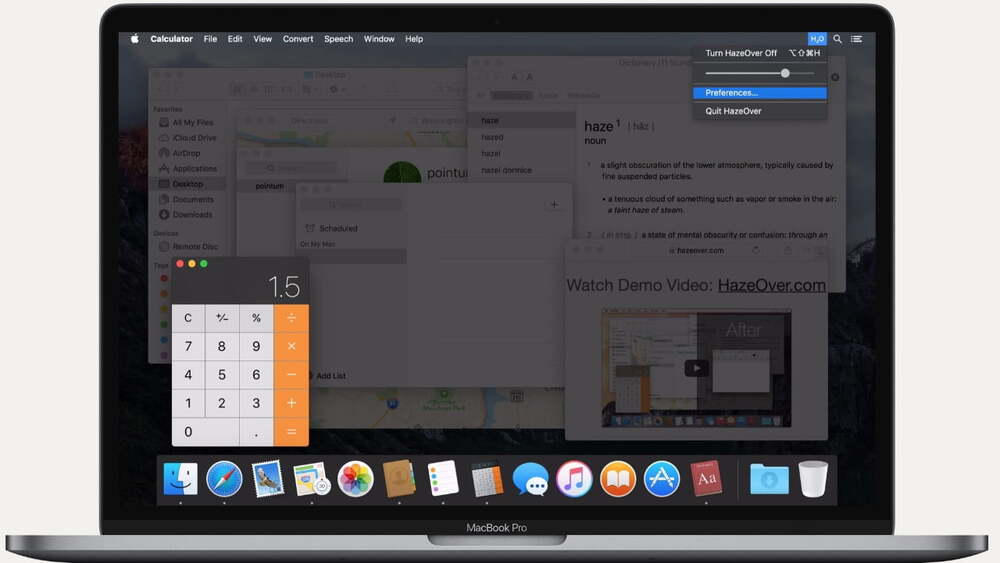
Task: Open the Apple menu
Action: click(x=134, y=39)
